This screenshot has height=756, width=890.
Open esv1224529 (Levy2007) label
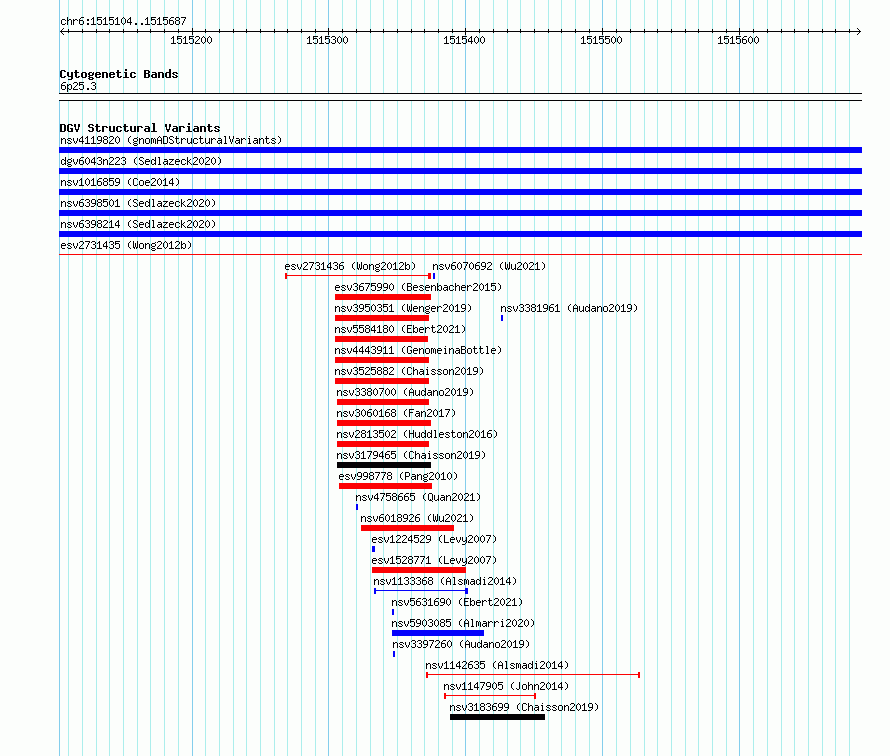point(434,539)
